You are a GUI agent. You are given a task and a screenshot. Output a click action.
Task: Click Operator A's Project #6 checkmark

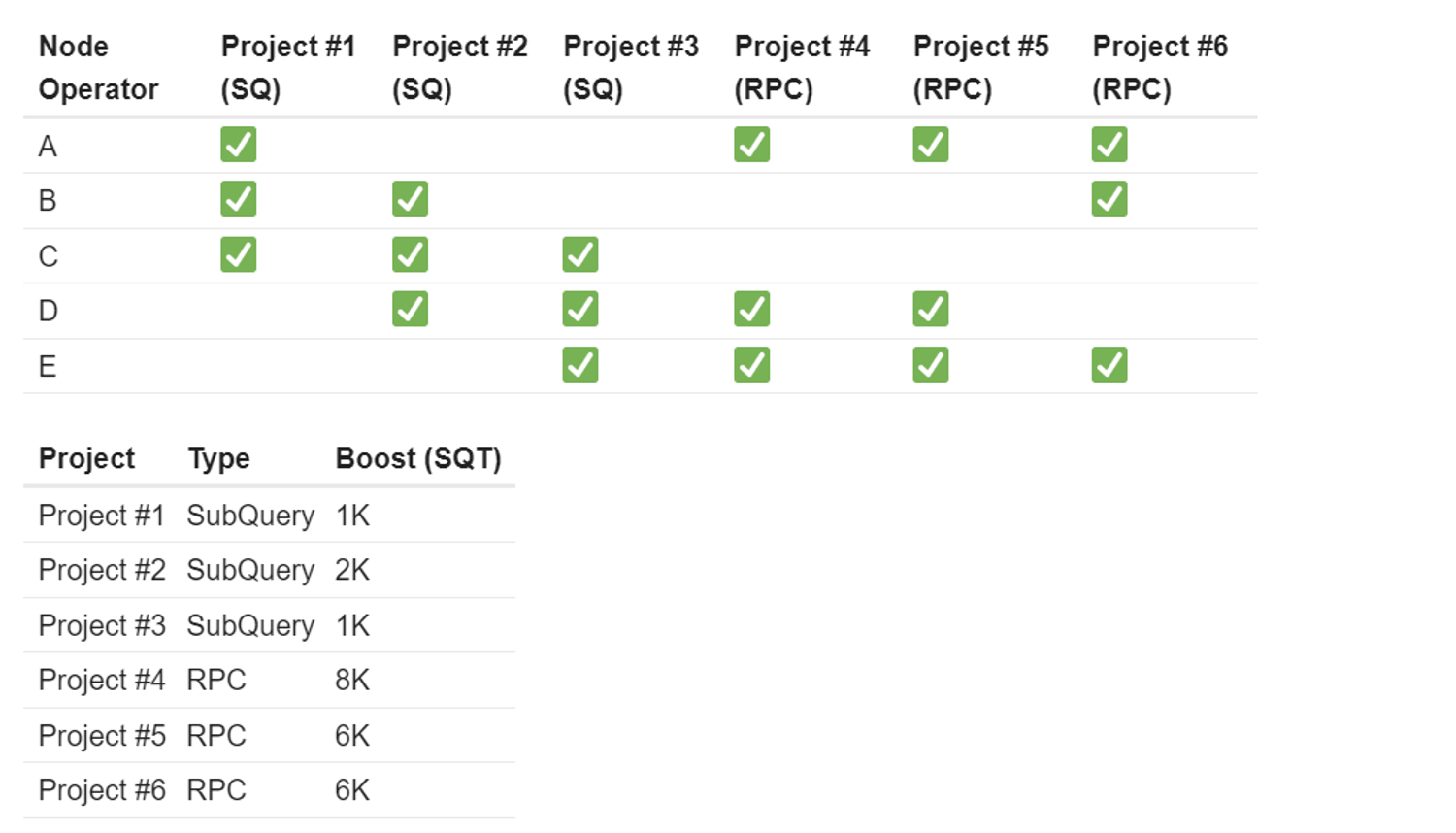coord(1109,145)
